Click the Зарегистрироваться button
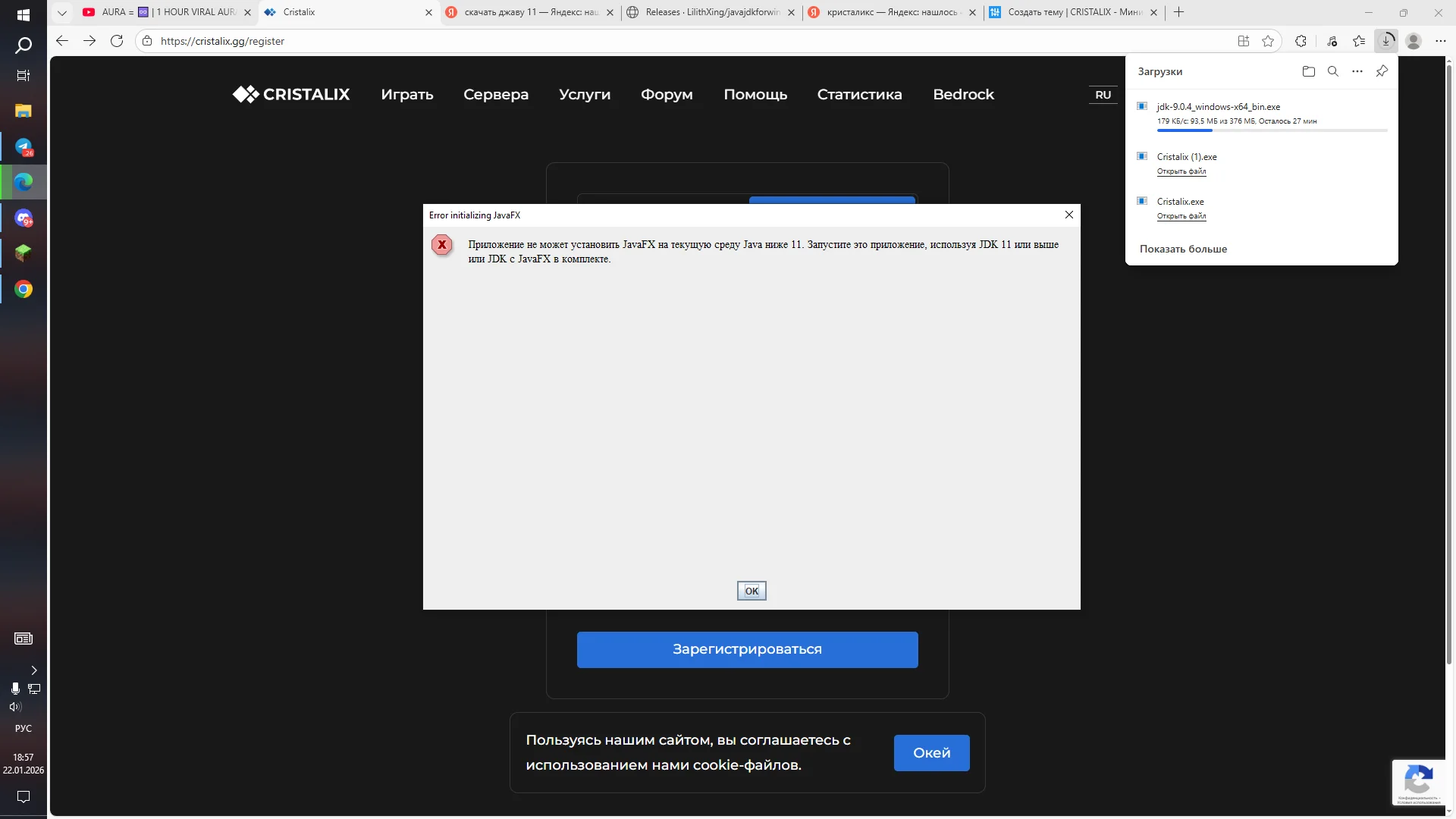Image resolution: width=1456 pixels, height=819 pixels. pos(747,649)
